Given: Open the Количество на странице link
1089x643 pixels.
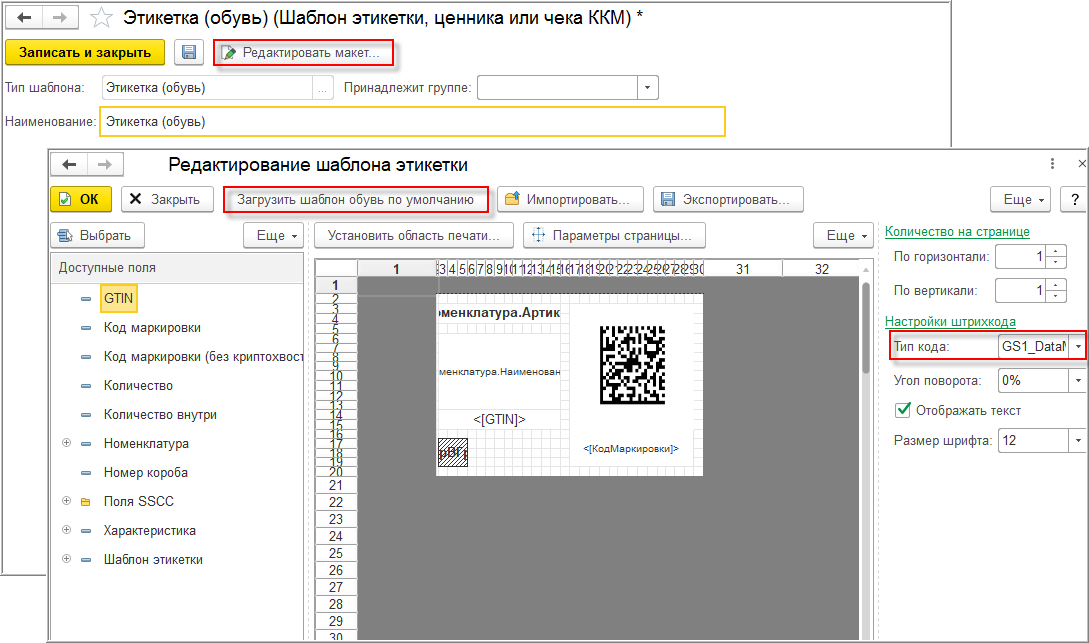Looking at the screenshot, I should click(x=957, y=232).
